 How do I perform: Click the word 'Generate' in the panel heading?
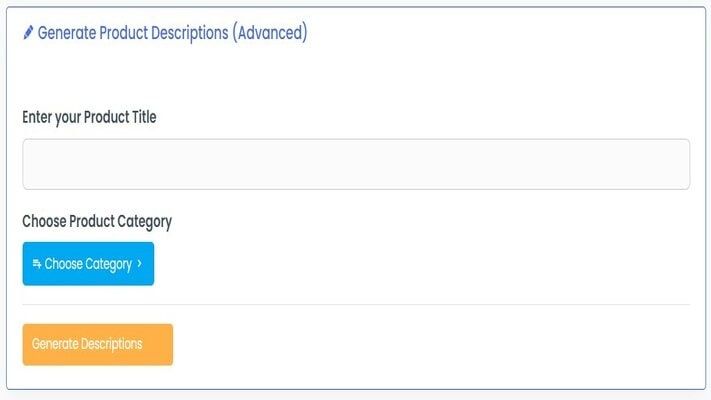tap(69, 33)
